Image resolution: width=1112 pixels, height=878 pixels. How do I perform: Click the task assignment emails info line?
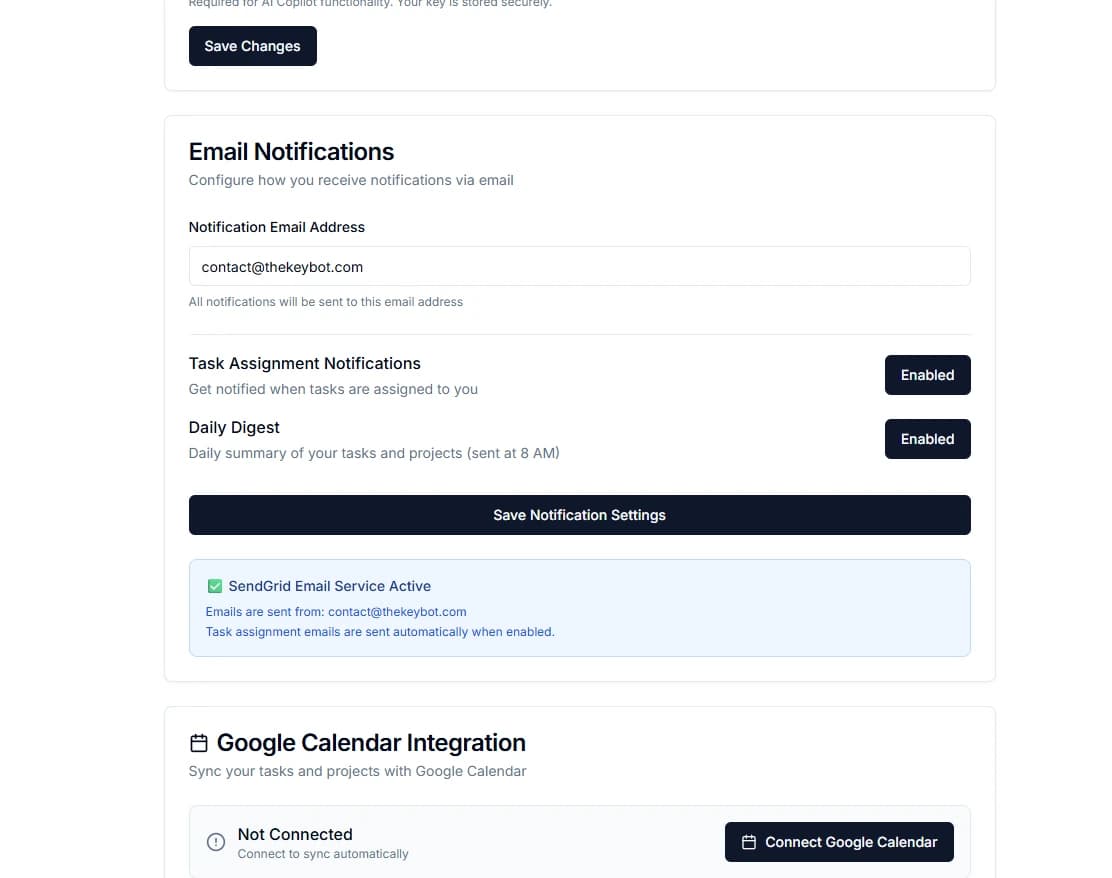[380, 631]
